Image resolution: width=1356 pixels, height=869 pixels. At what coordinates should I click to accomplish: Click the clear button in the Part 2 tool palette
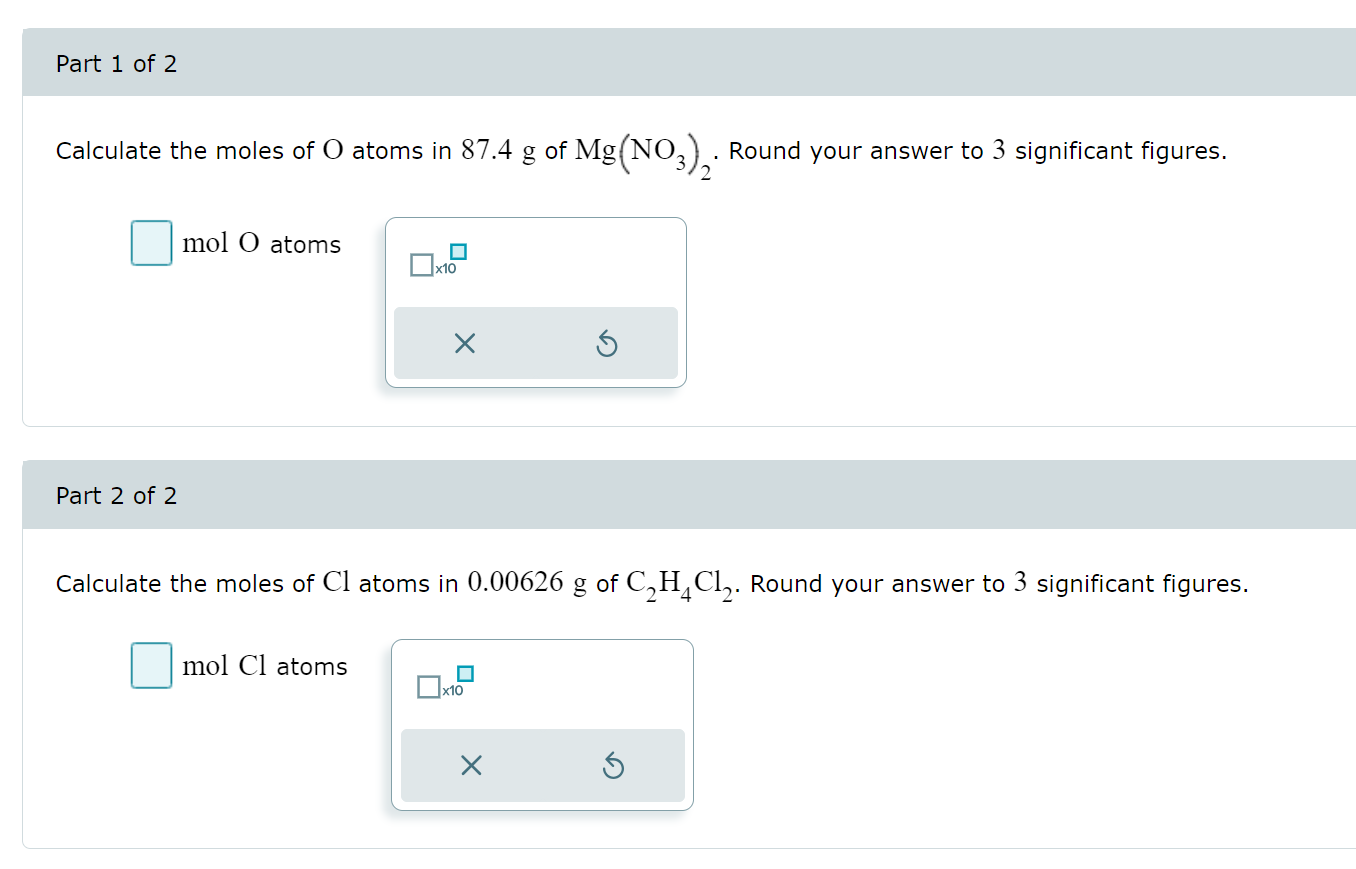coord(471,765)
